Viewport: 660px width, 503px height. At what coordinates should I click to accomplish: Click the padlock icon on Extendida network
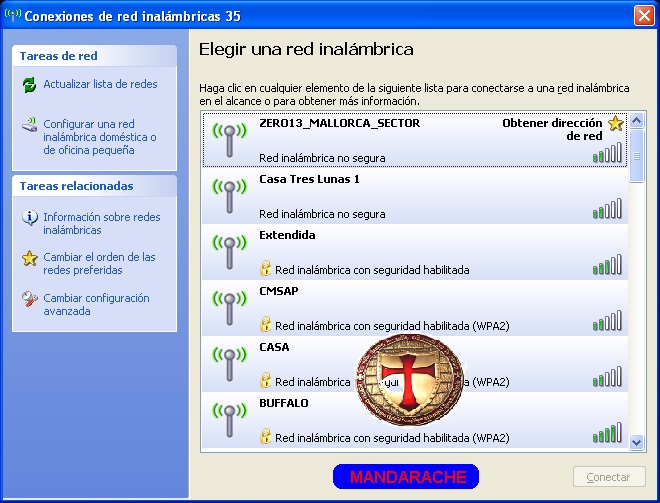266,269
